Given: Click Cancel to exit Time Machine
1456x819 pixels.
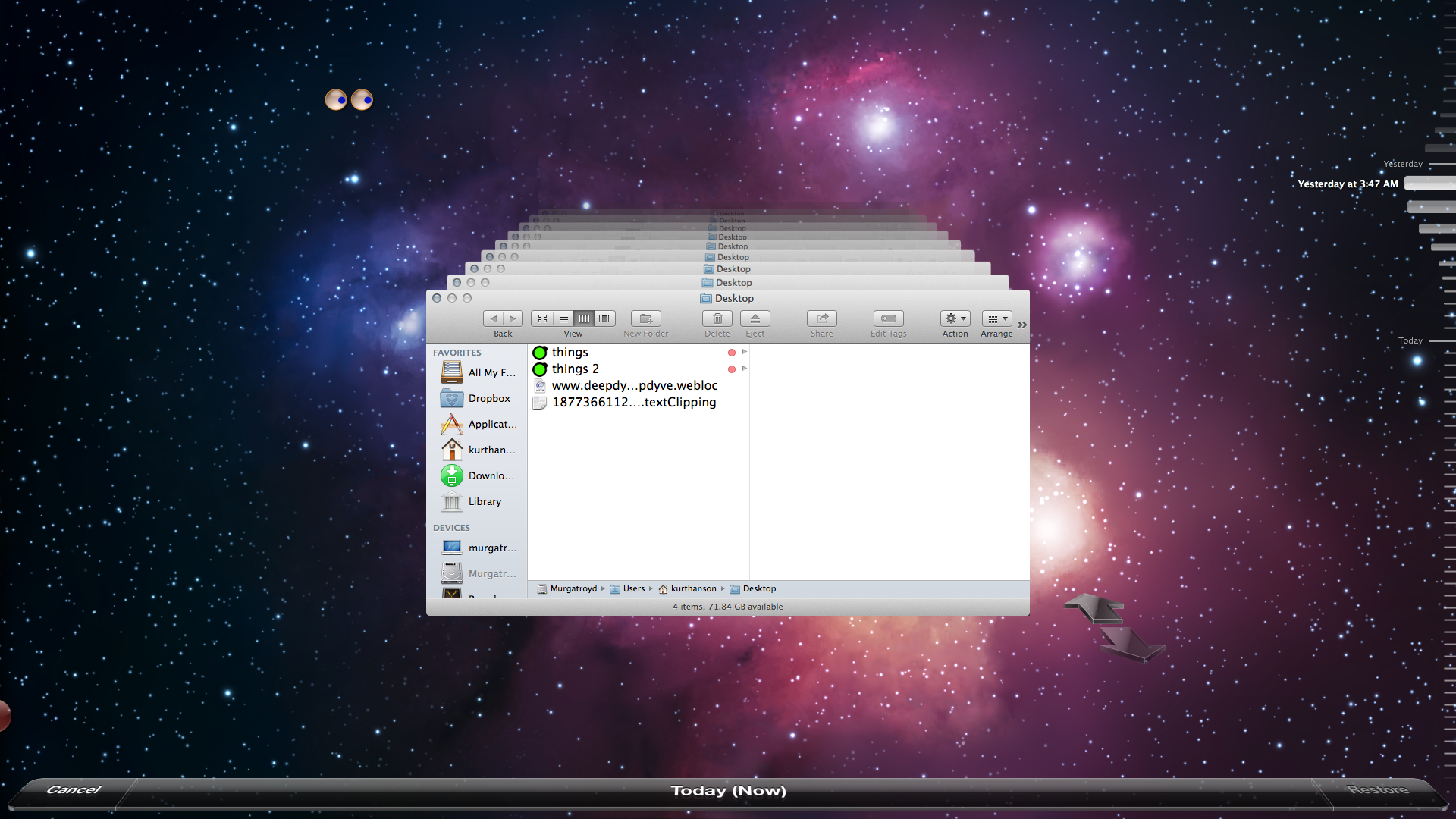Looking at the screenshot, I should tap(73, 789).
